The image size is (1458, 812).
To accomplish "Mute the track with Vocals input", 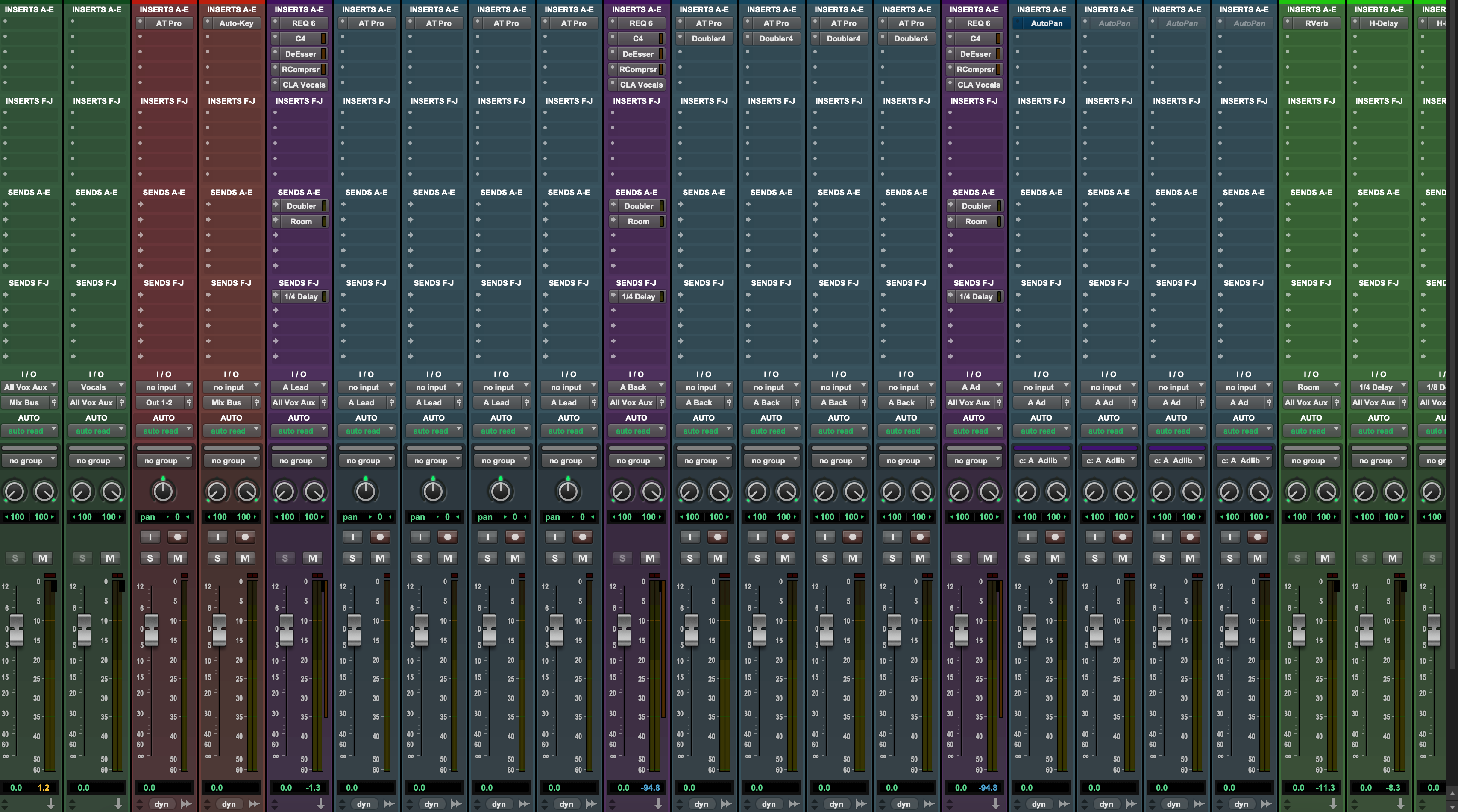I will pyautogui.click(x=110, y=558).
